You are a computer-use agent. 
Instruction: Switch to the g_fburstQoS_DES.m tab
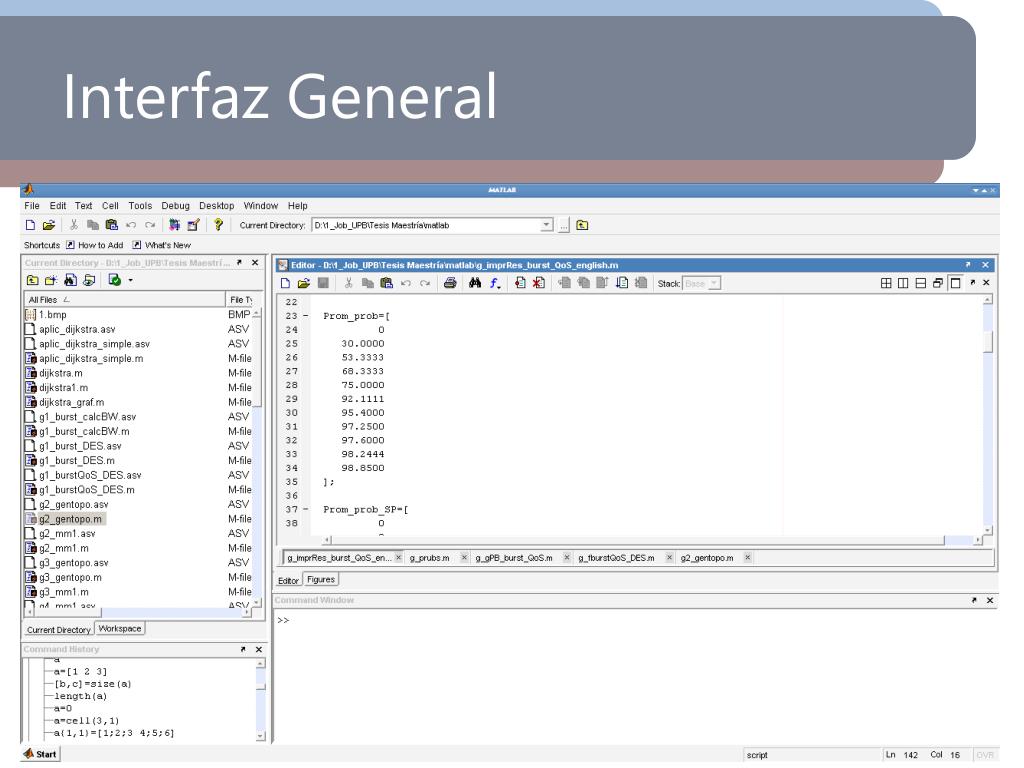616,558
